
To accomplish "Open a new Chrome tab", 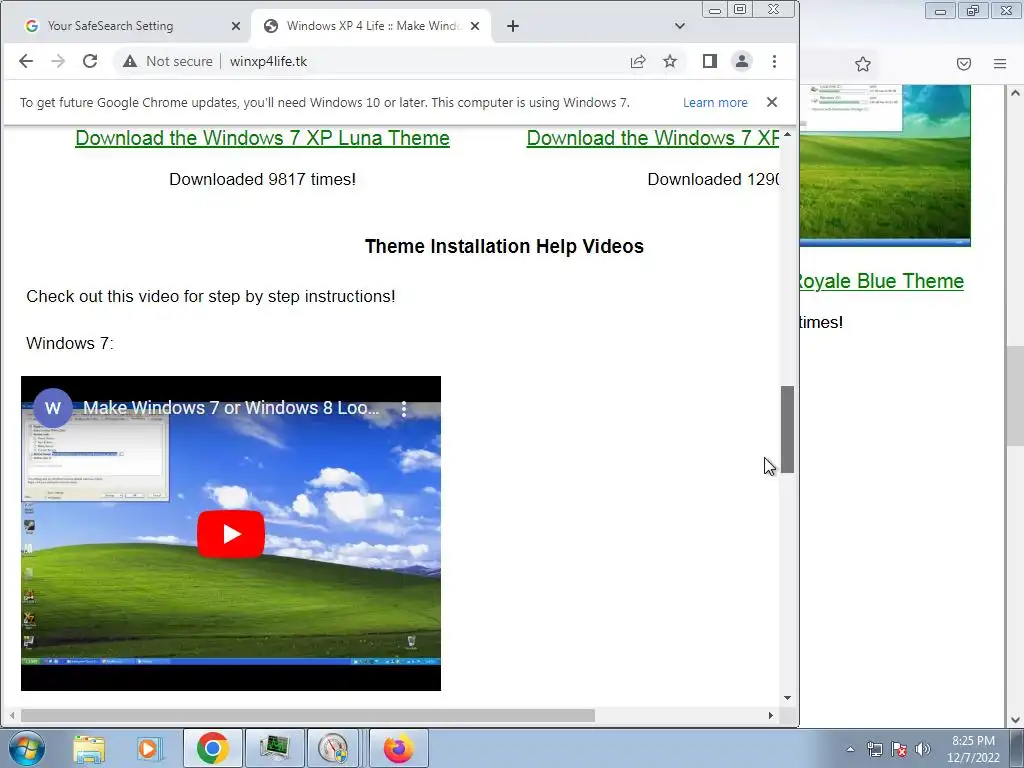I will [x=513, y=26].
